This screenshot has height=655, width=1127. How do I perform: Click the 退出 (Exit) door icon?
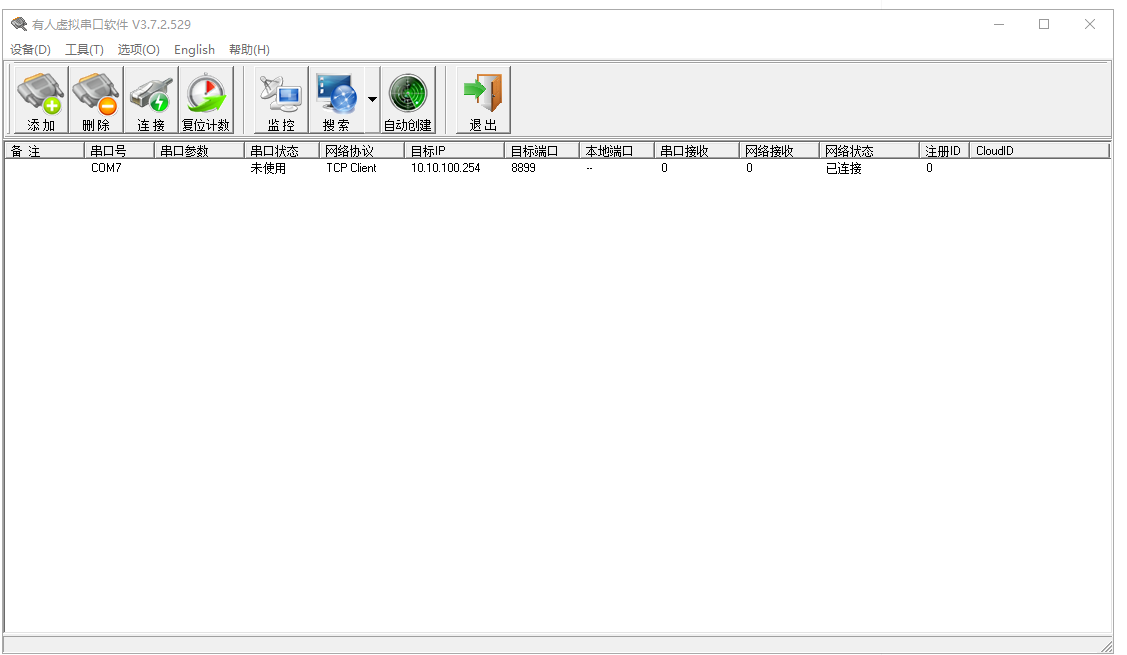[483, 100]
